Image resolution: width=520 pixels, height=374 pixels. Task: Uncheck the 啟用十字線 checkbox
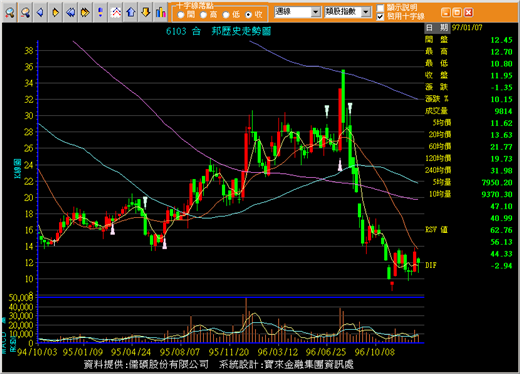pos(380,16)
